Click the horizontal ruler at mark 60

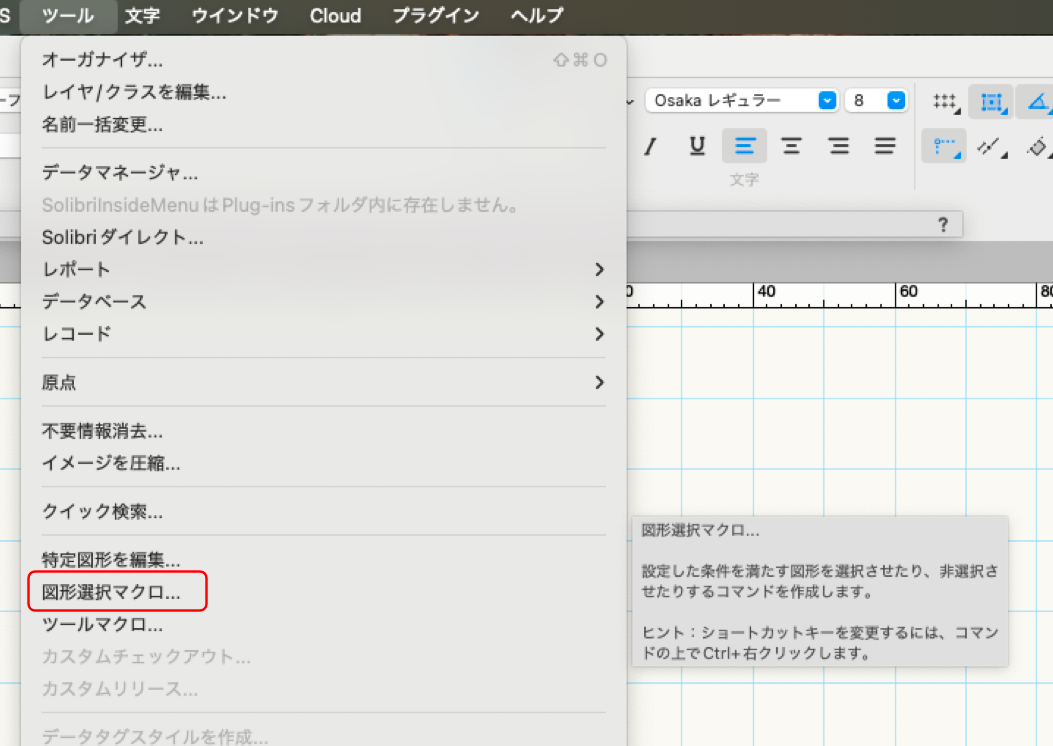(908, 292)
